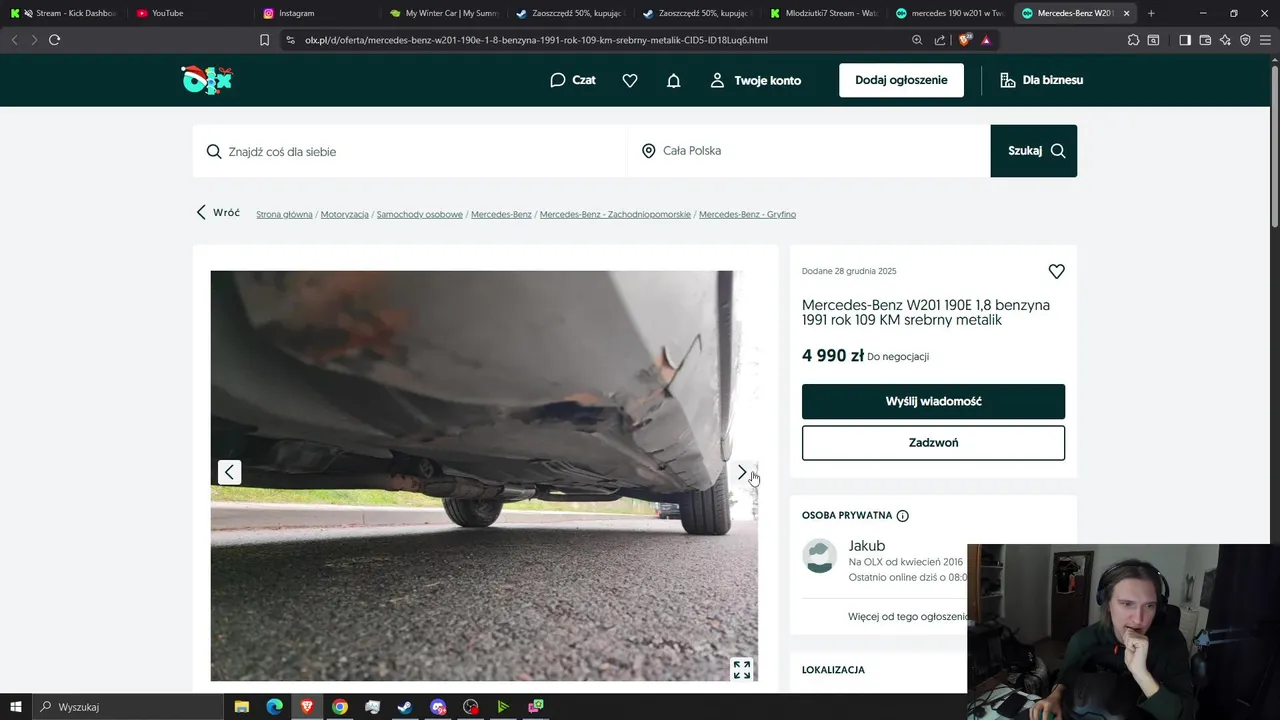Open 'Samochody osobowe' breadcrumb

pyautogui.click(x=420, y=214)
